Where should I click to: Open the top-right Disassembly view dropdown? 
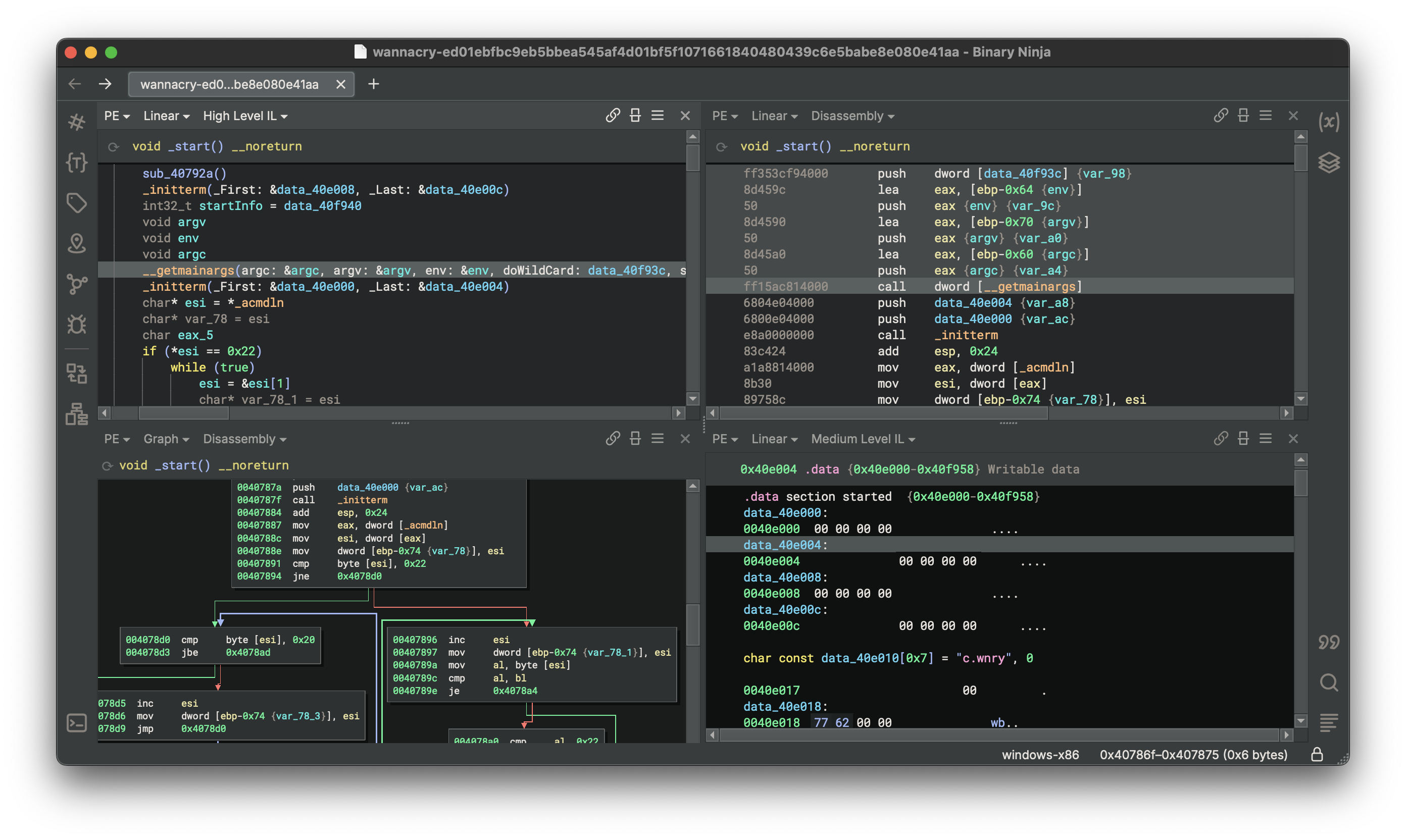[x=852, y=116]
